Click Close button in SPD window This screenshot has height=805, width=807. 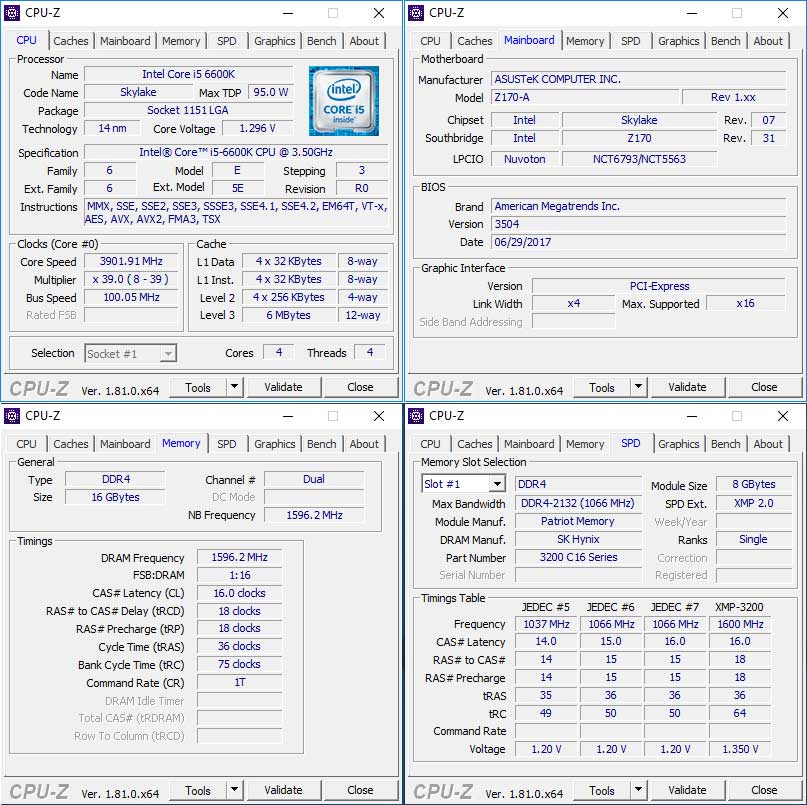764,790
